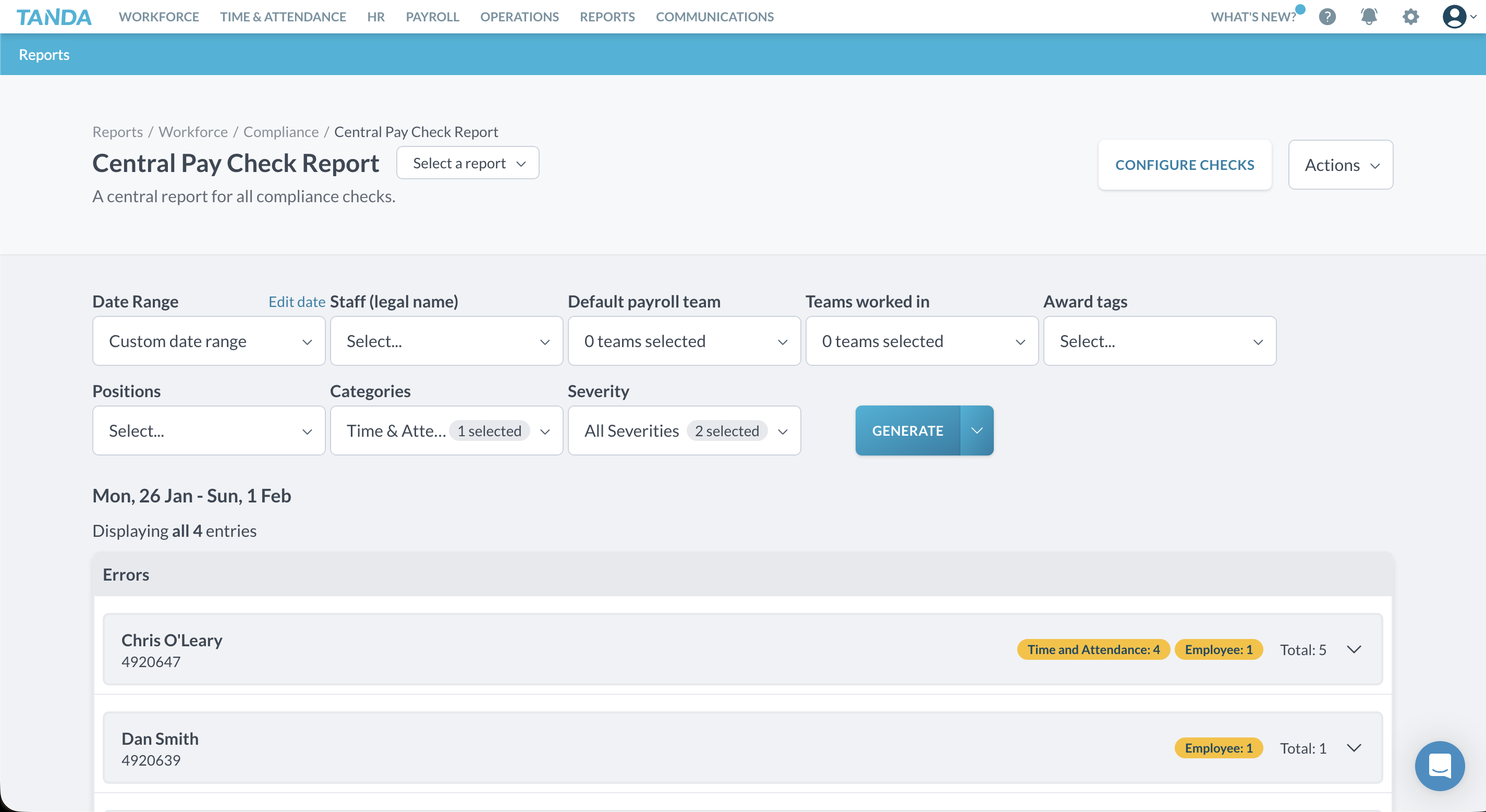Open the Staff legal name select field

tap(446, 341)
